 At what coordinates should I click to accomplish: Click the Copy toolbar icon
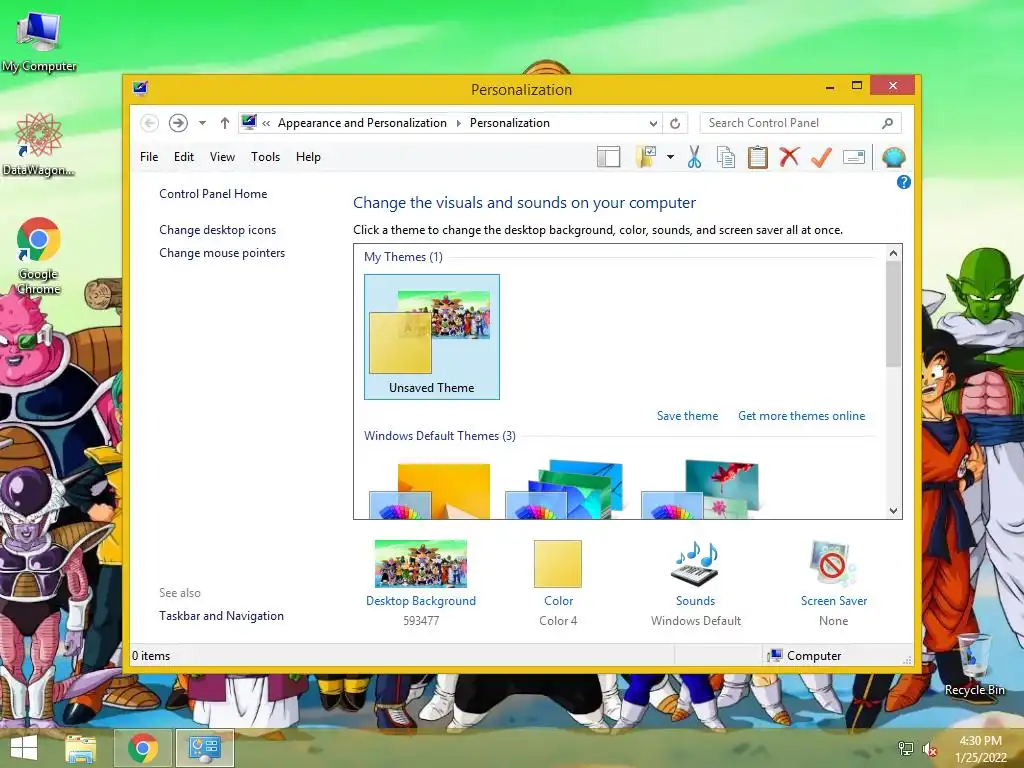pyautogui.click(x=726, y=157)
